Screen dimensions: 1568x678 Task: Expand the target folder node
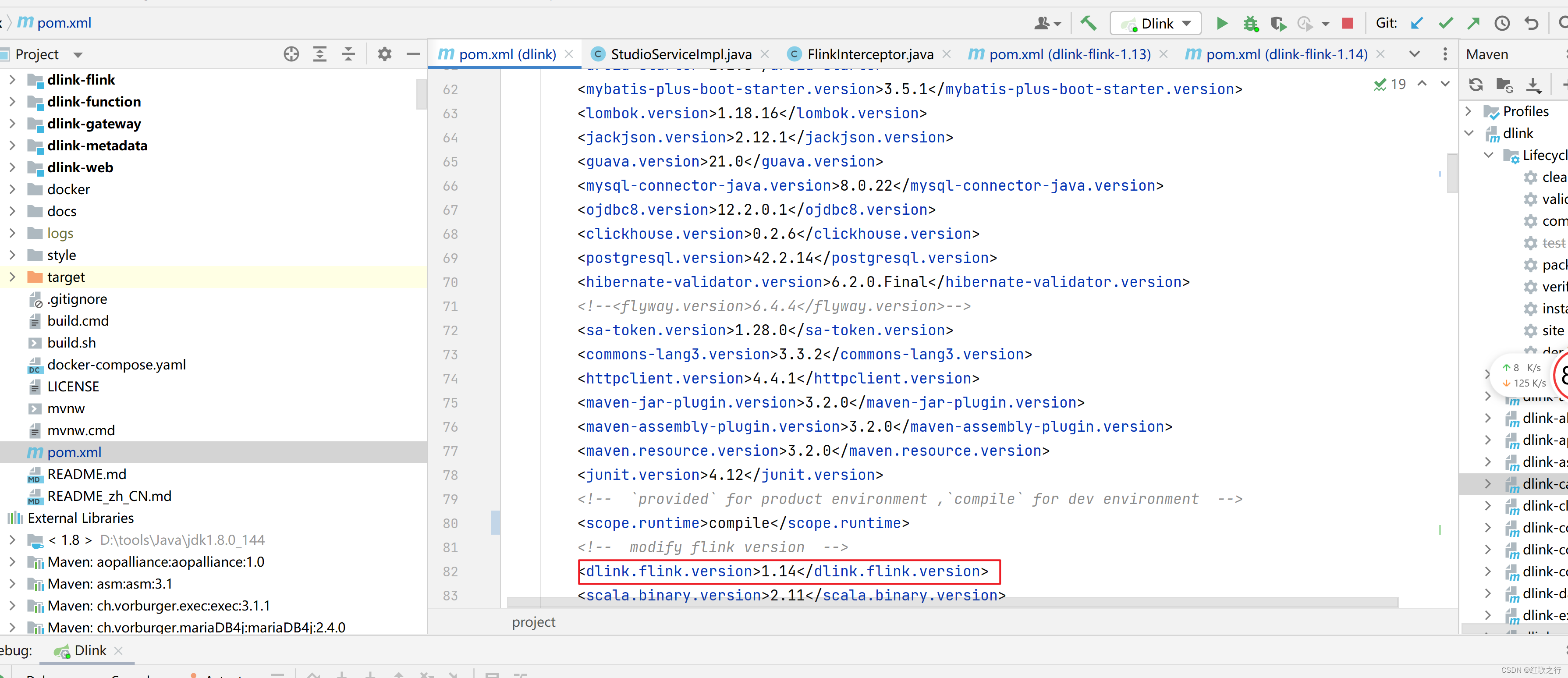12,277
